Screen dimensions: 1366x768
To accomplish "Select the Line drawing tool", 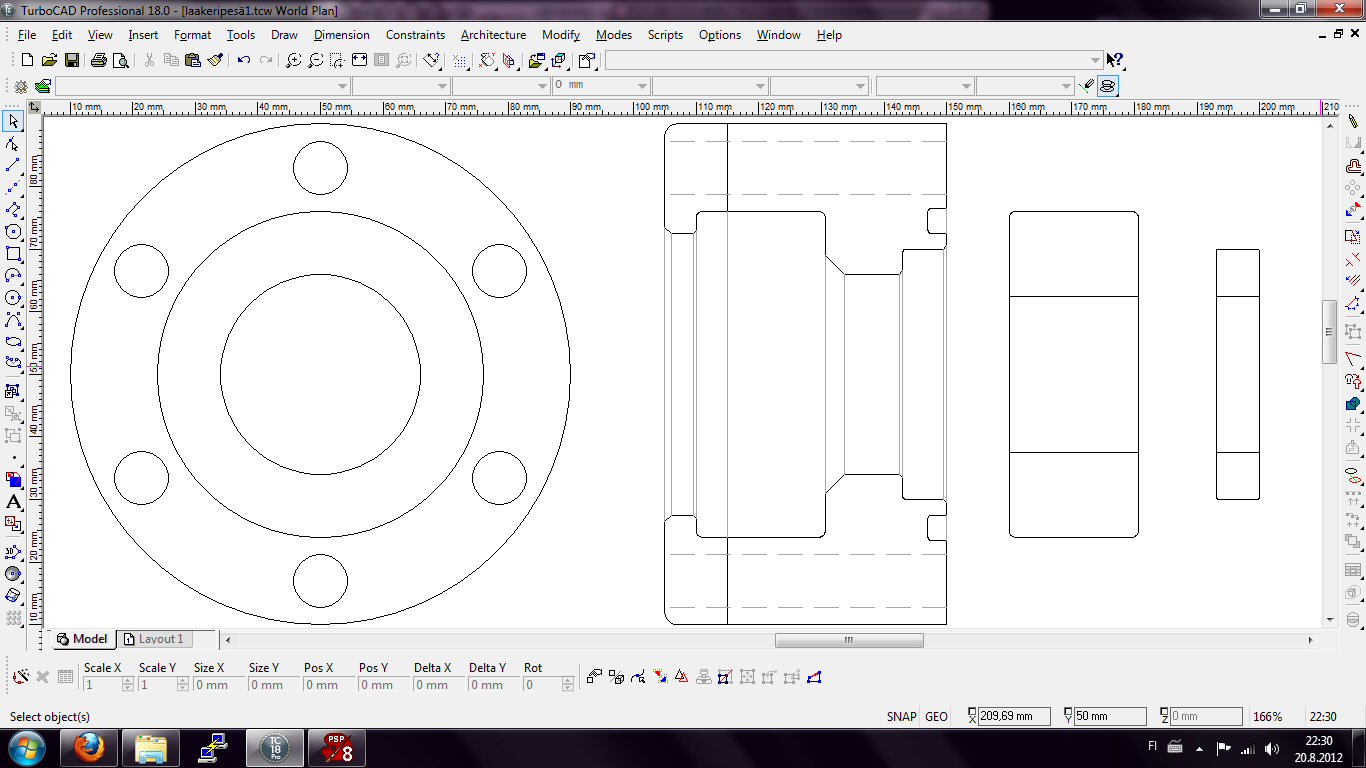I will click(x=13, y=165).
